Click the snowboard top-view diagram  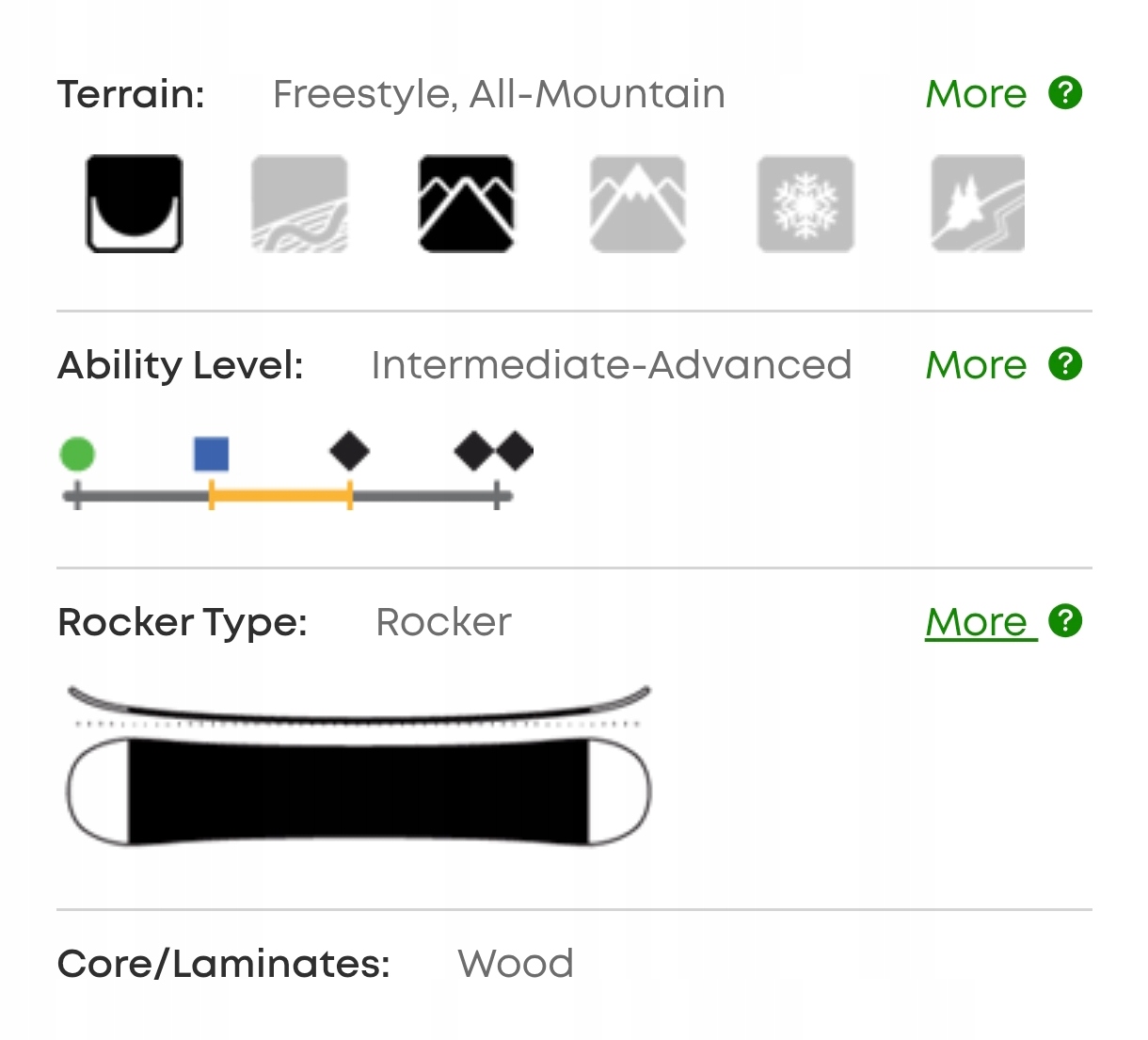click(x=359, y=792)
